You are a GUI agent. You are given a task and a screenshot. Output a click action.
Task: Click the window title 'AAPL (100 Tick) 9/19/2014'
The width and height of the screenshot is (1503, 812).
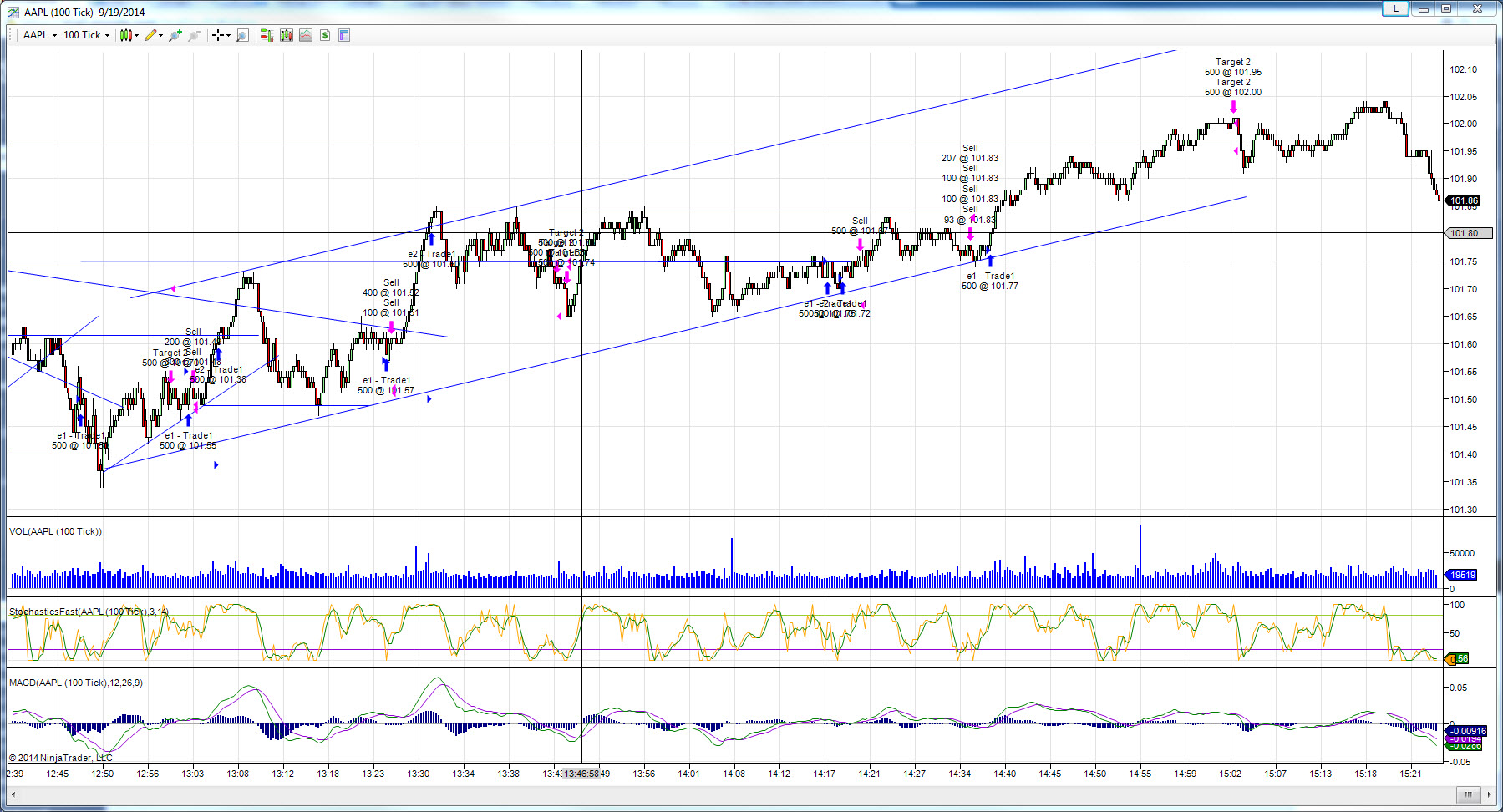pos(84,12)
